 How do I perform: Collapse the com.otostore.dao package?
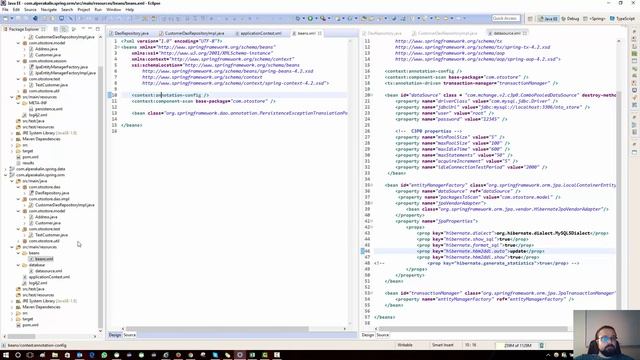18,187
